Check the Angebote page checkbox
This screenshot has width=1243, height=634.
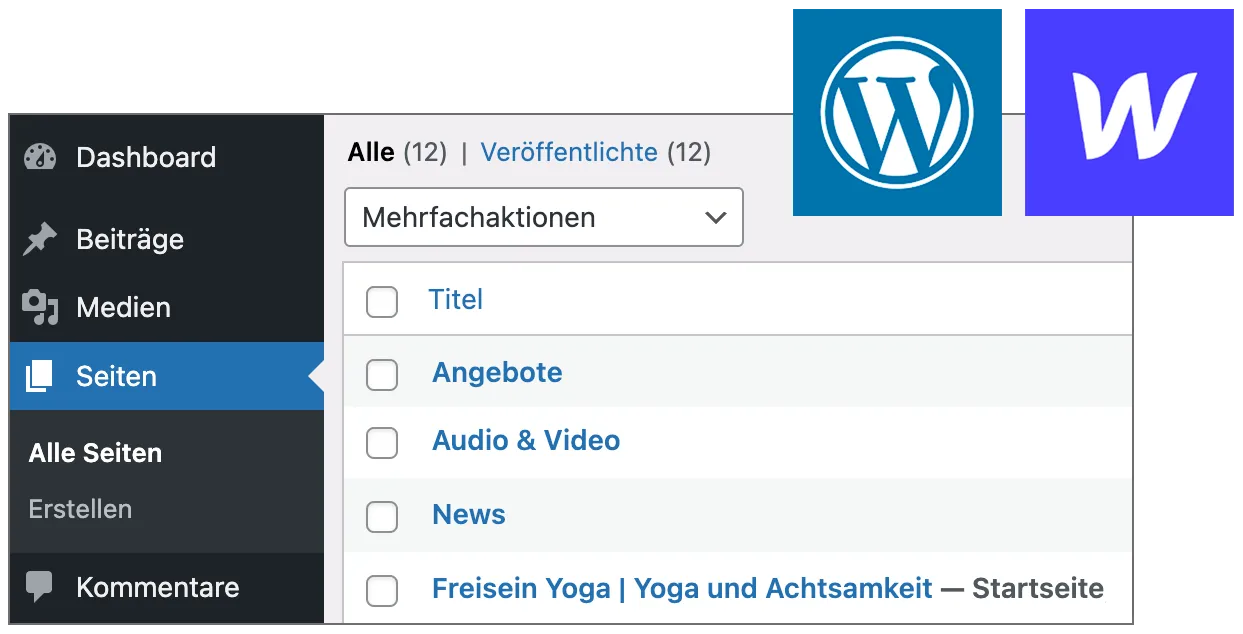click(382, 375)
